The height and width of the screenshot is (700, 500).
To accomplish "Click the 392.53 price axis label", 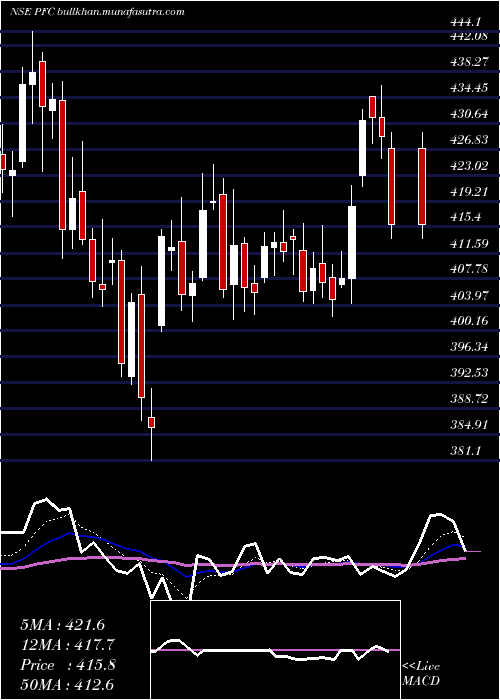I will (469, 373).
